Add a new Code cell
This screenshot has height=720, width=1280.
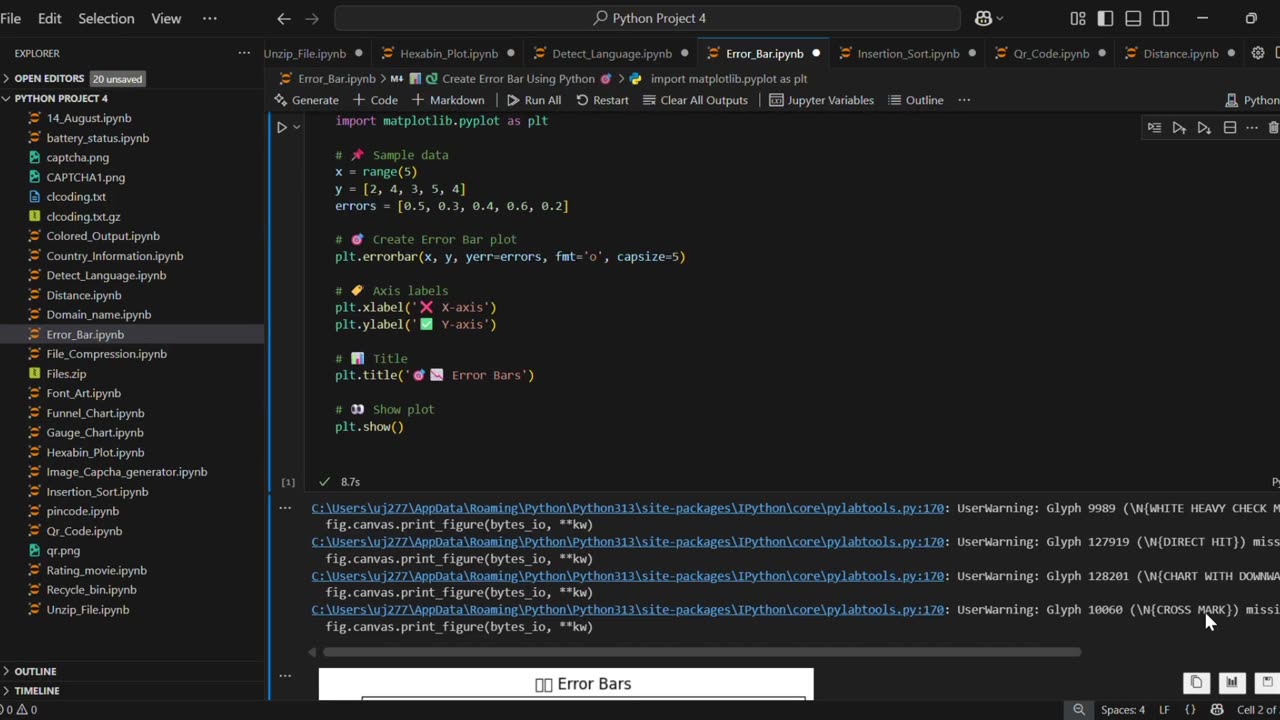375,100
